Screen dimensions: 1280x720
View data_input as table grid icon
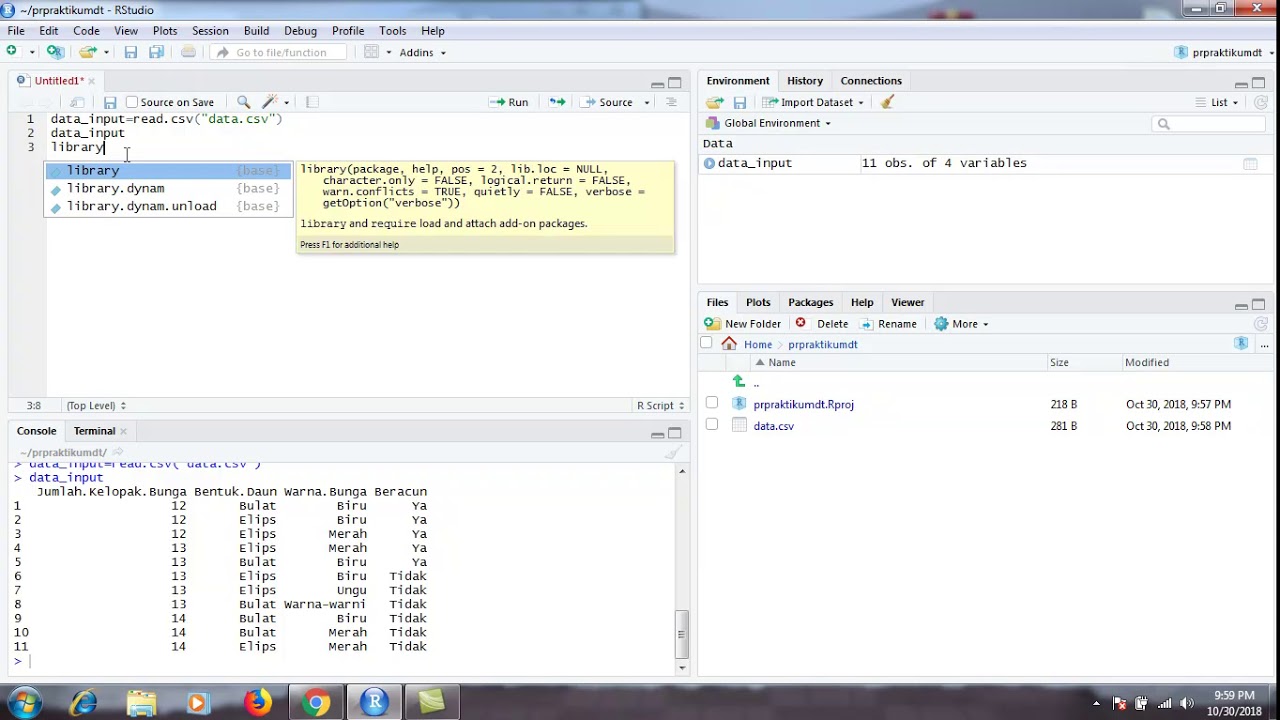click(1250, 163)
